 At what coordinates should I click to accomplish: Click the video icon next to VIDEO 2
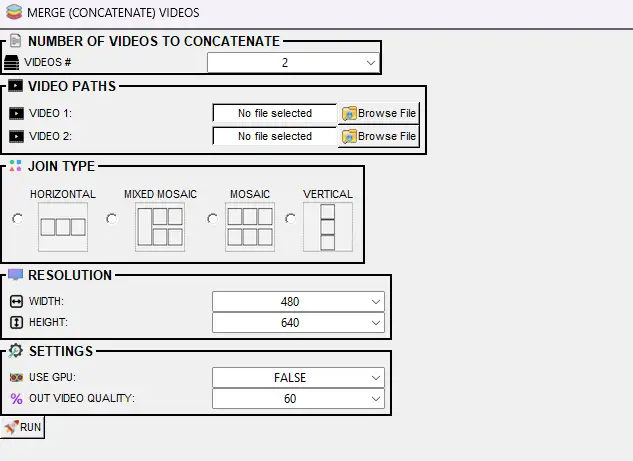coord(16,136)
